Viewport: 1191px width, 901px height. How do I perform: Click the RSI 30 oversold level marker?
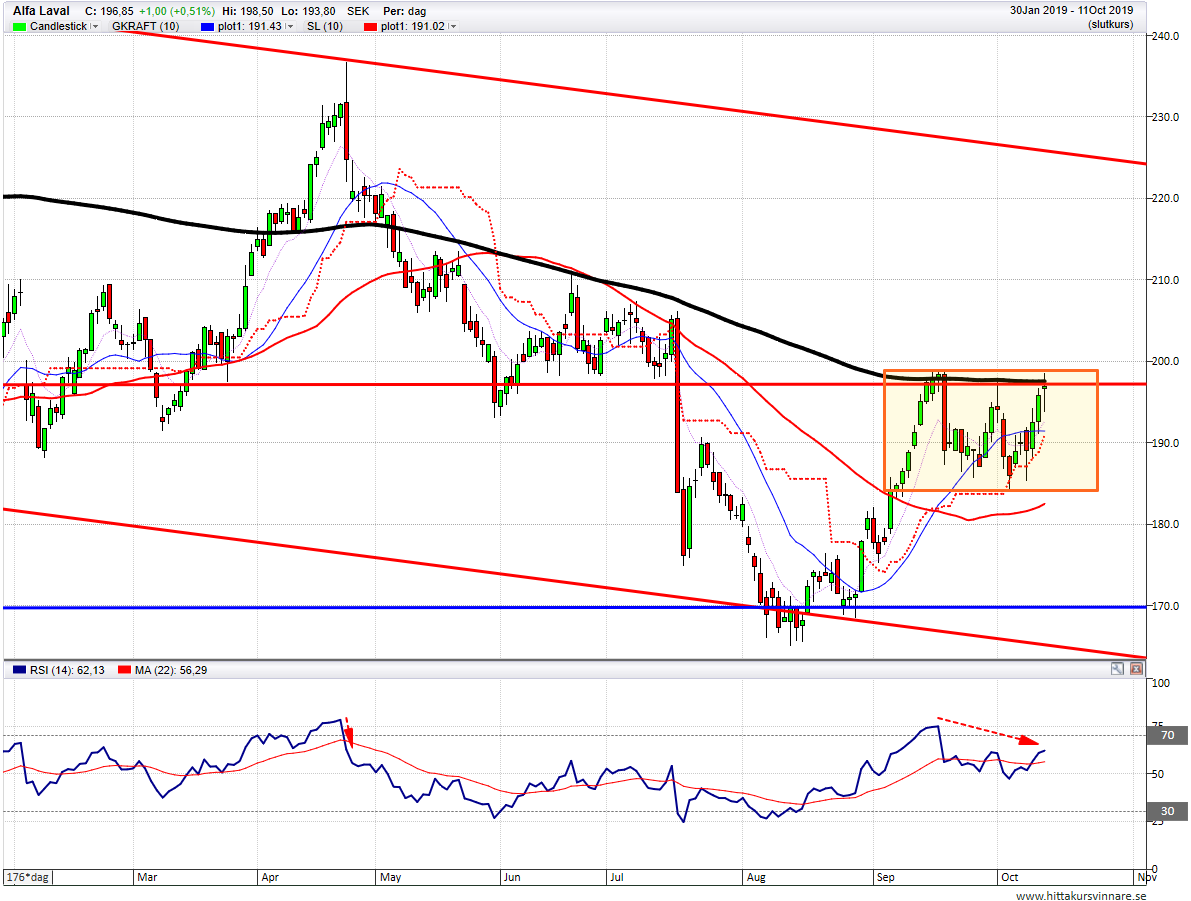coord(1167,811)
